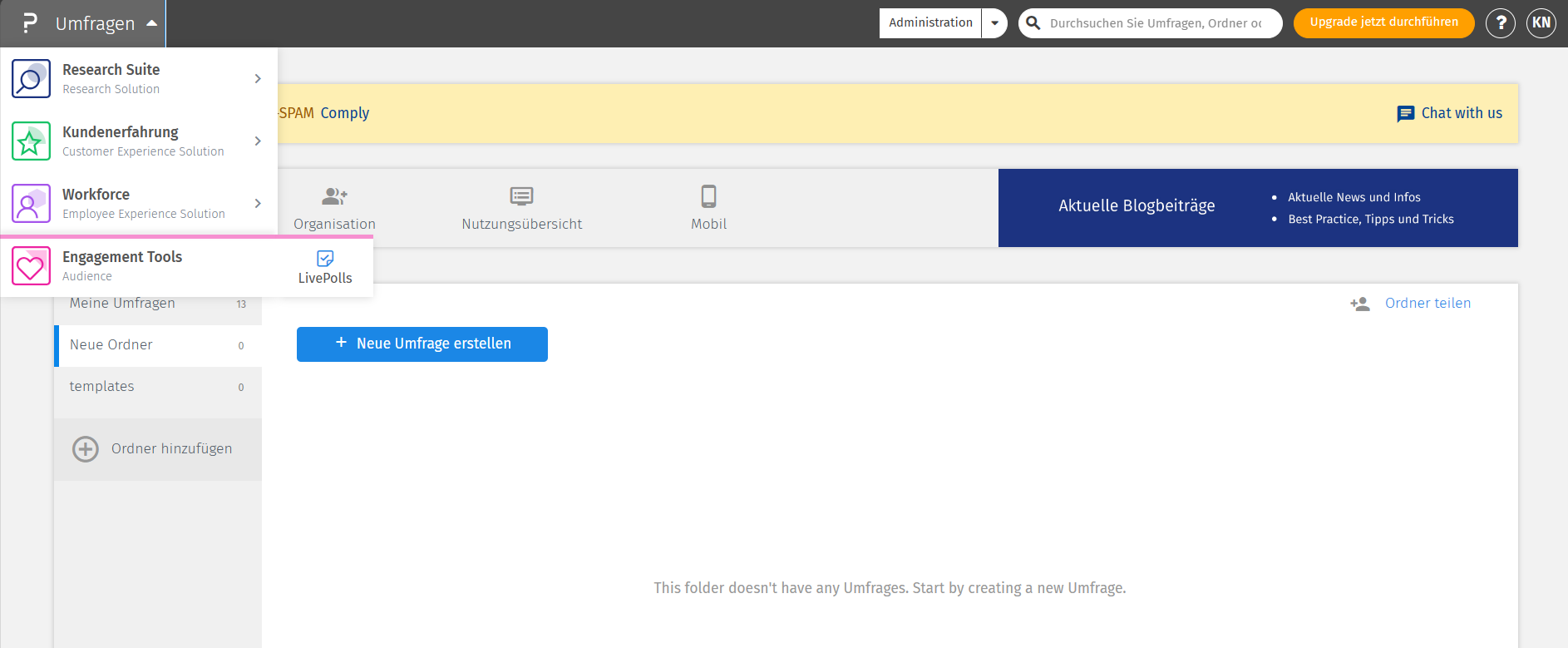Screen dimensions: 1568x648
Task: Click the Ordner teilen link
Action: [1427, 304]
